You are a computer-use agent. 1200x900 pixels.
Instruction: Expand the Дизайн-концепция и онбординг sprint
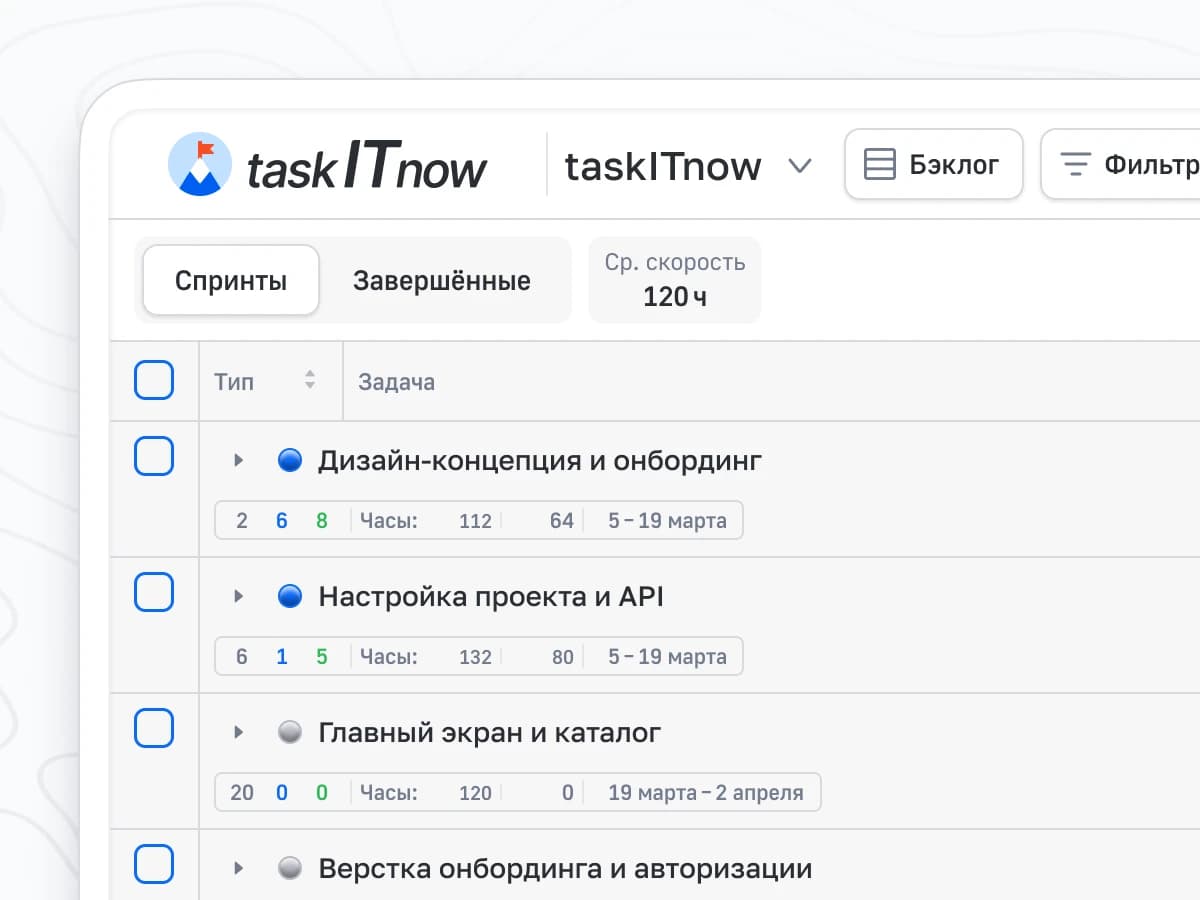[x=238, y=460]
